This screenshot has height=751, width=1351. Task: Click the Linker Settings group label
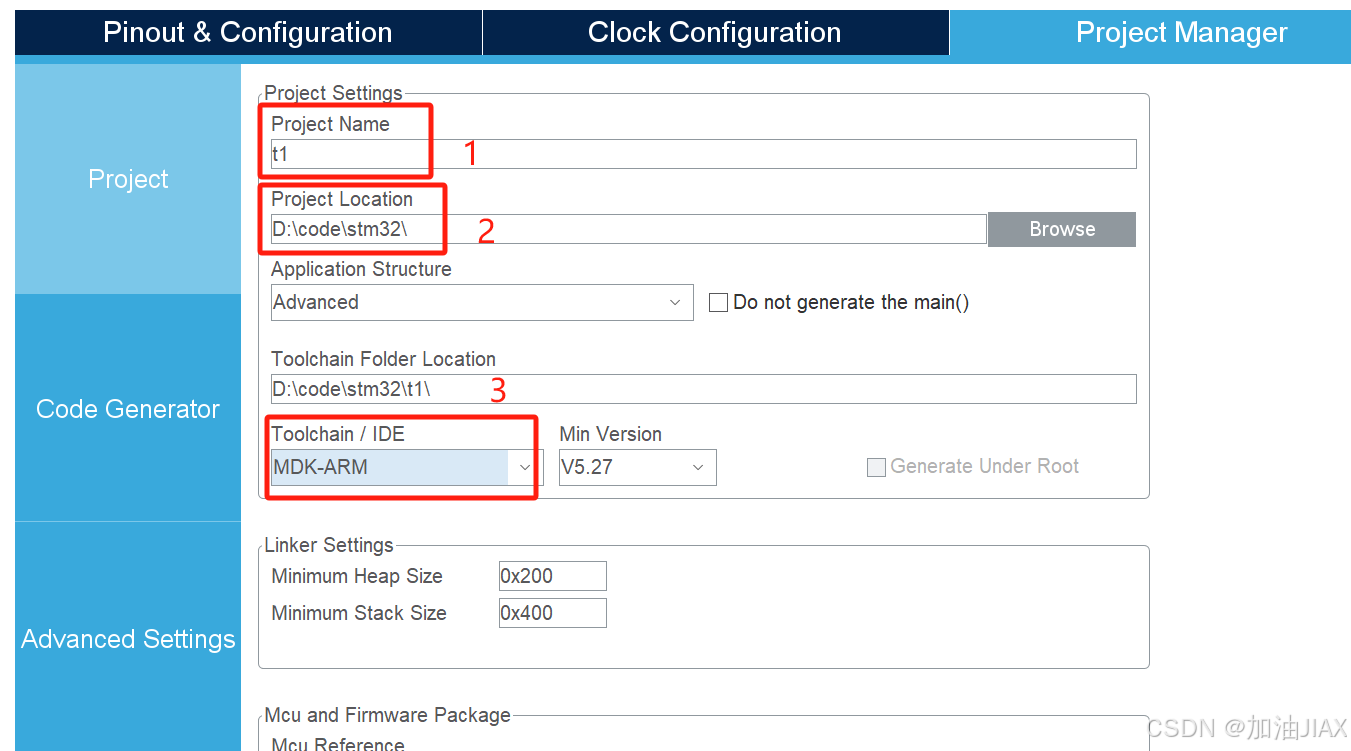(329, 545)
